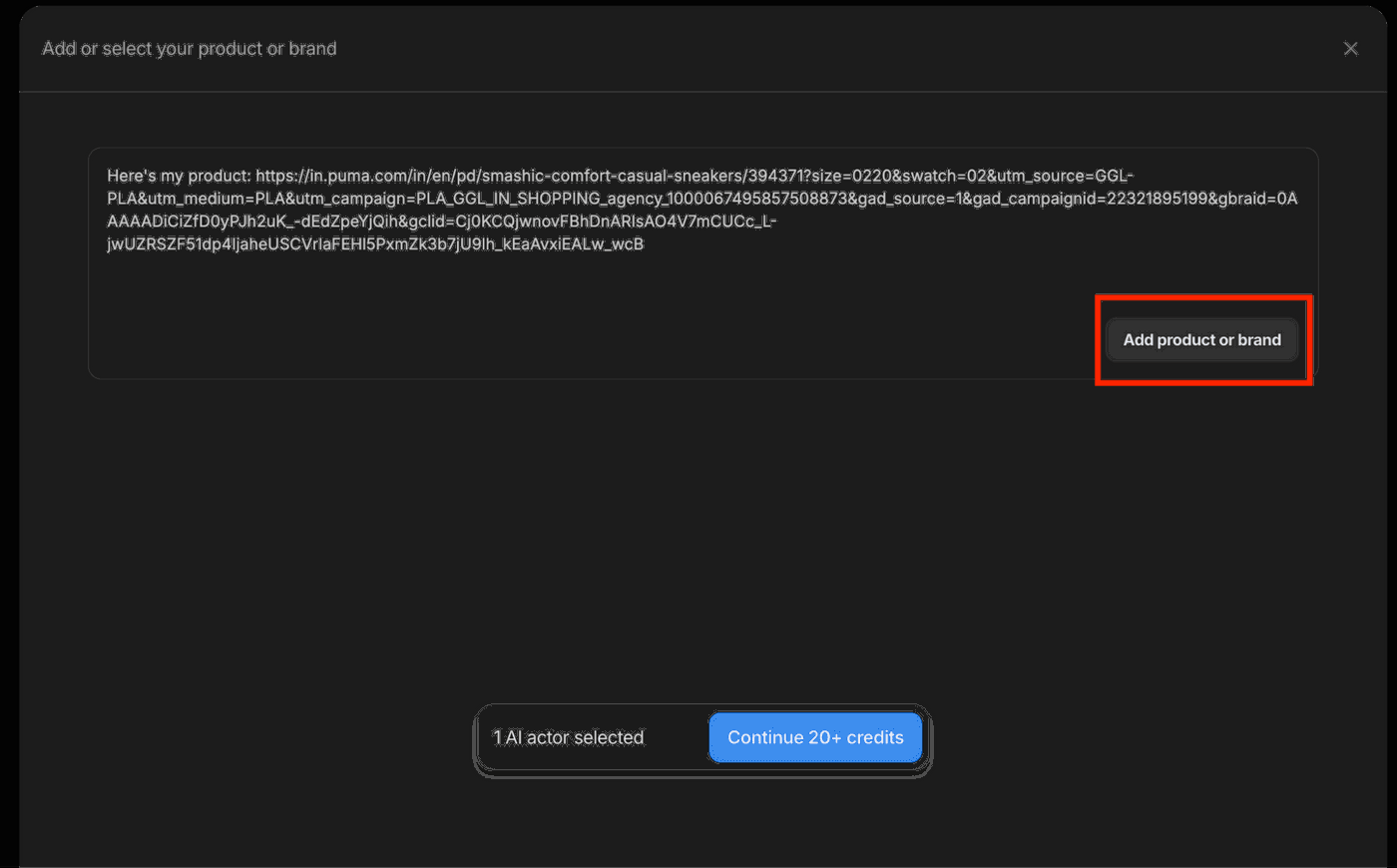The height and width of the screenshot is (868, 1397).
Task: Click the 1 AI actor selected label
Action: [x=568, y=738]
